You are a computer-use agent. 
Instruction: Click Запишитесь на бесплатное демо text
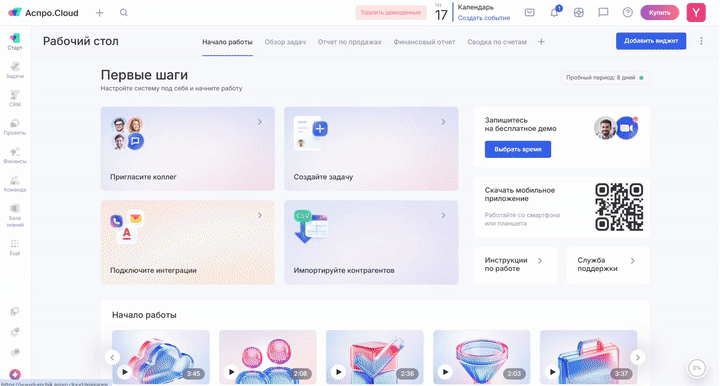(x=520, y=124)
